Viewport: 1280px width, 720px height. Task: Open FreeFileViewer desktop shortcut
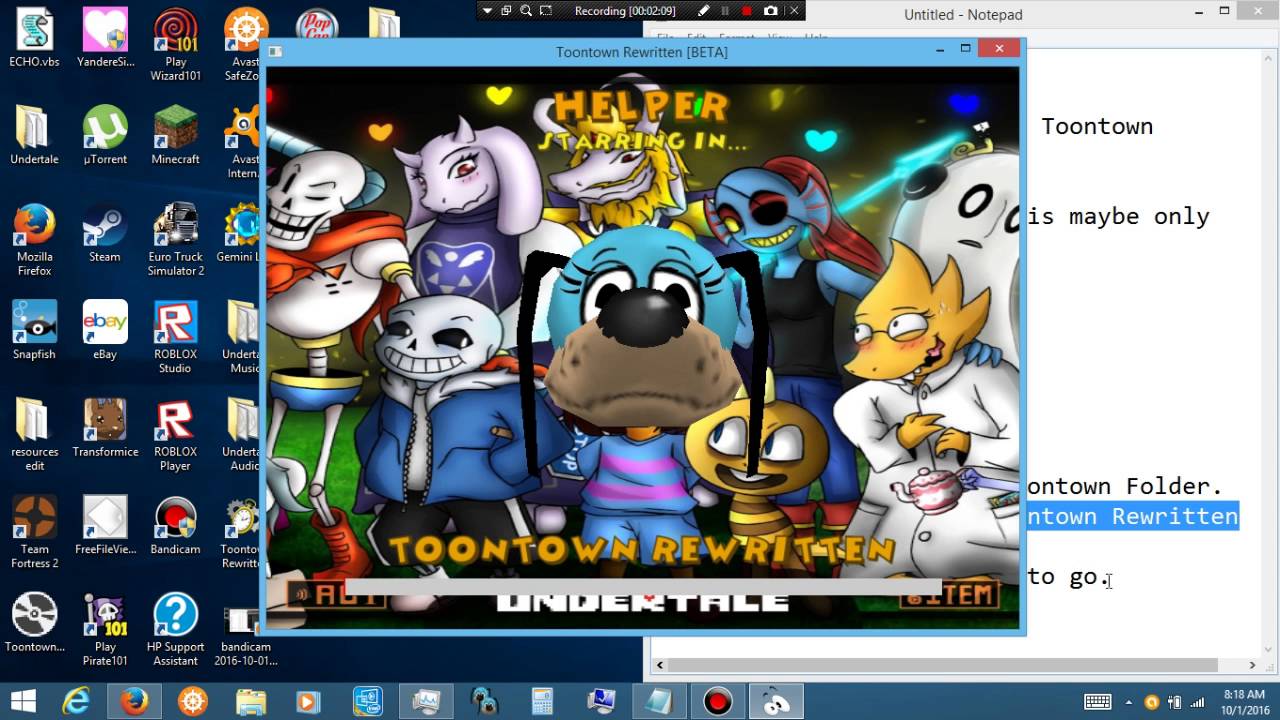point(105,525)
